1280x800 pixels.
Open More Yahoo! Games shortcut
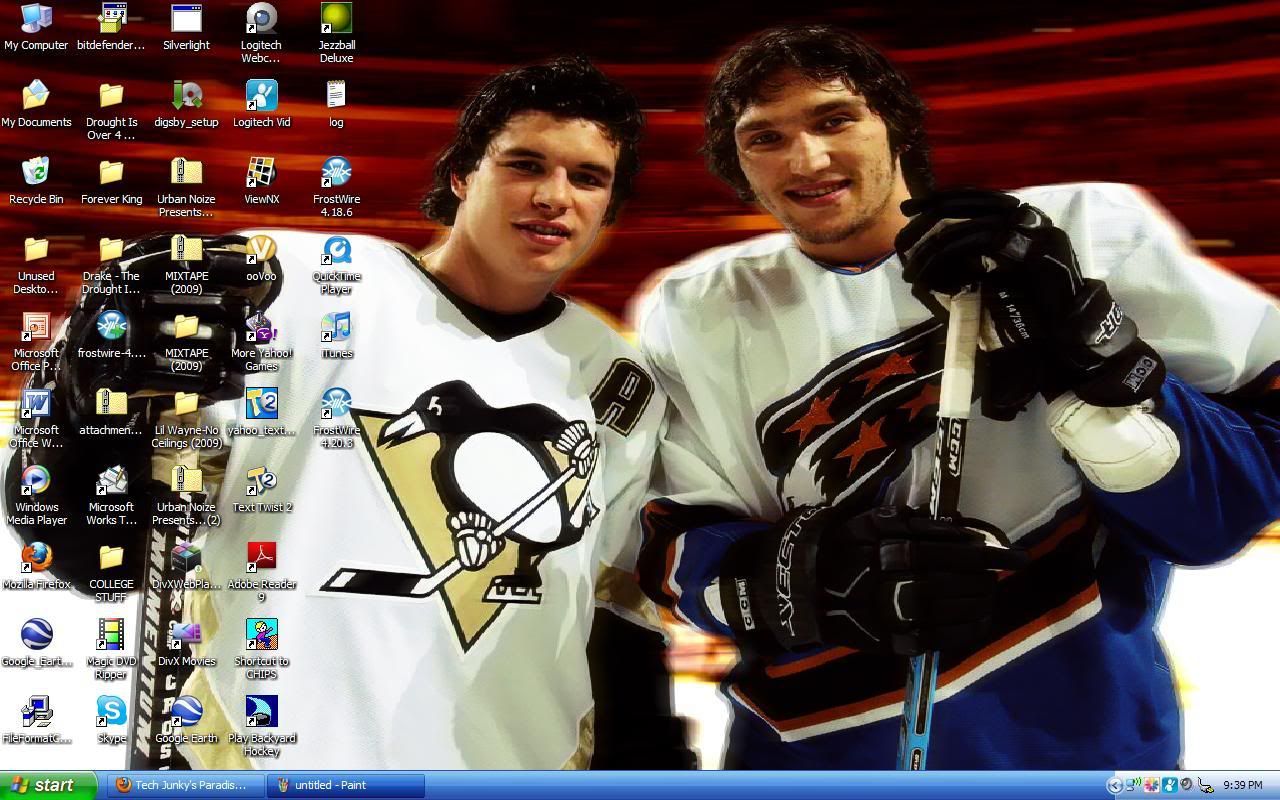(x=261, y=342)
